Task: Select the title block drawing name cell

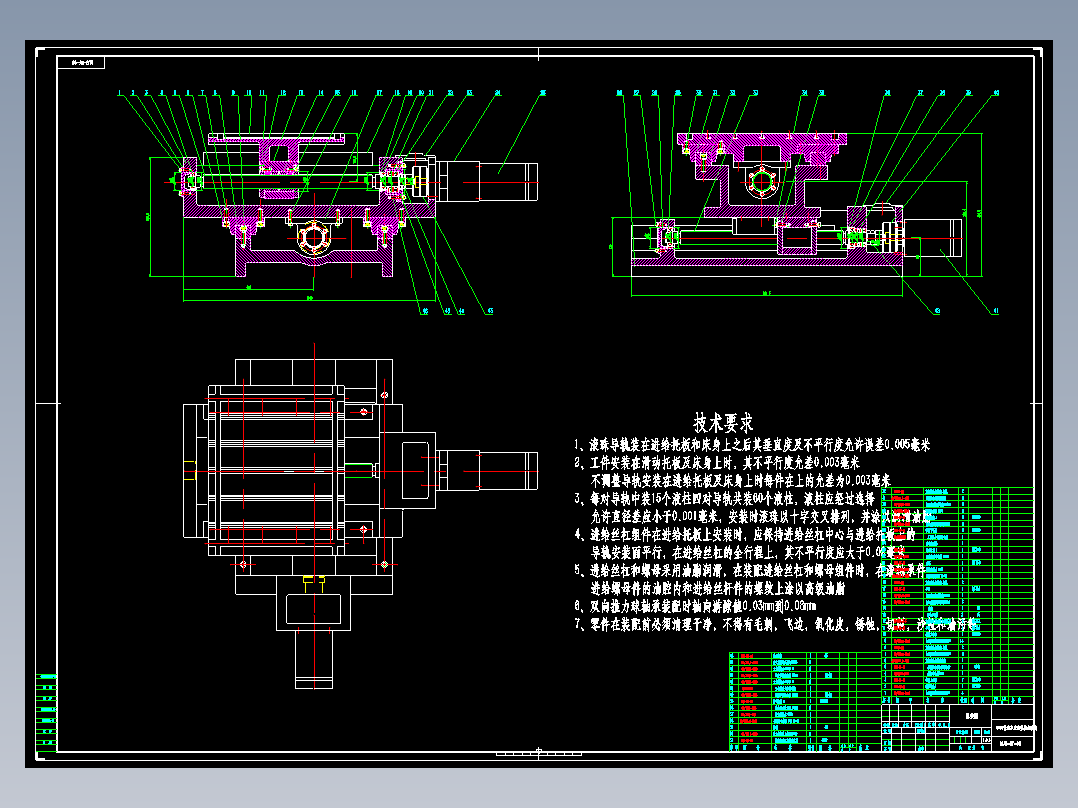Action: click(971, 715)
